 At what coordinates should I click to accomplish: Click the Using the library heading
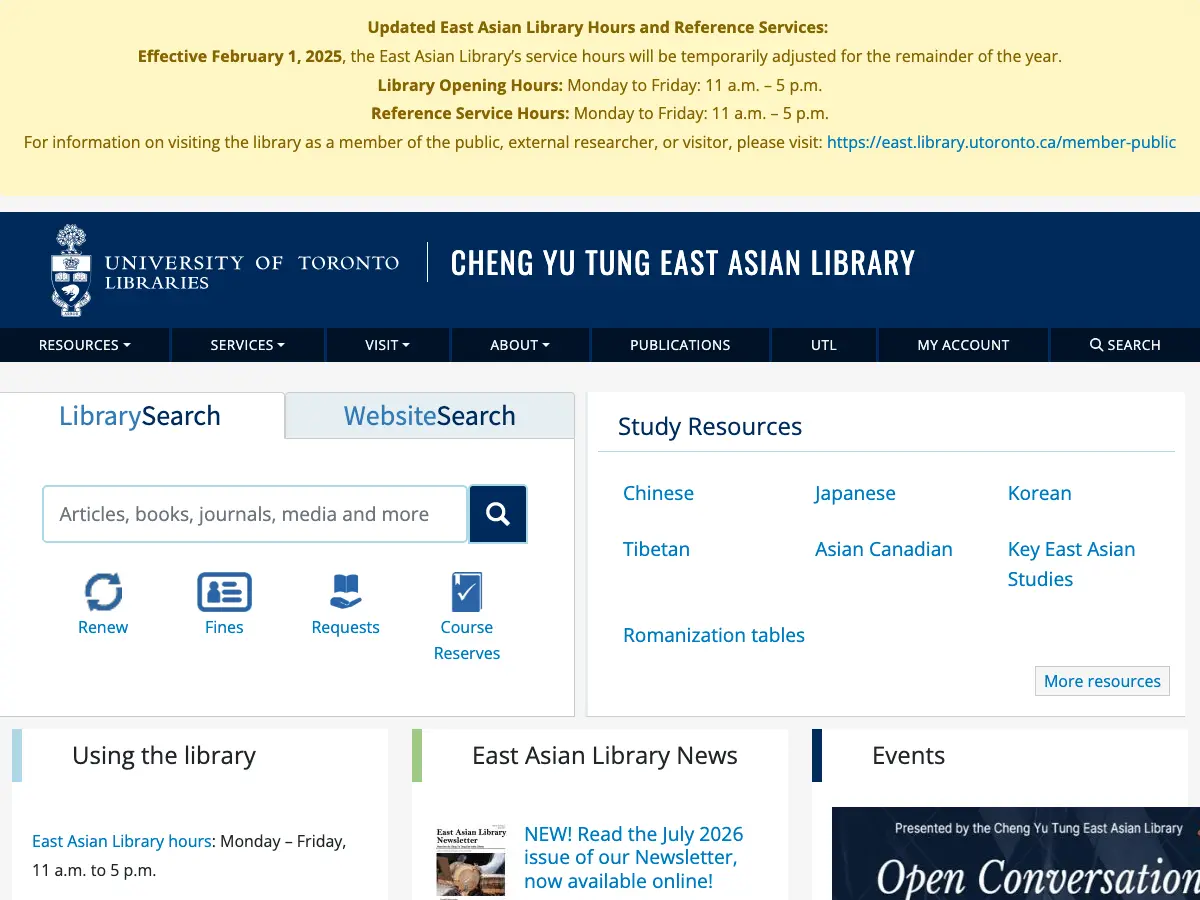(164, 755)
